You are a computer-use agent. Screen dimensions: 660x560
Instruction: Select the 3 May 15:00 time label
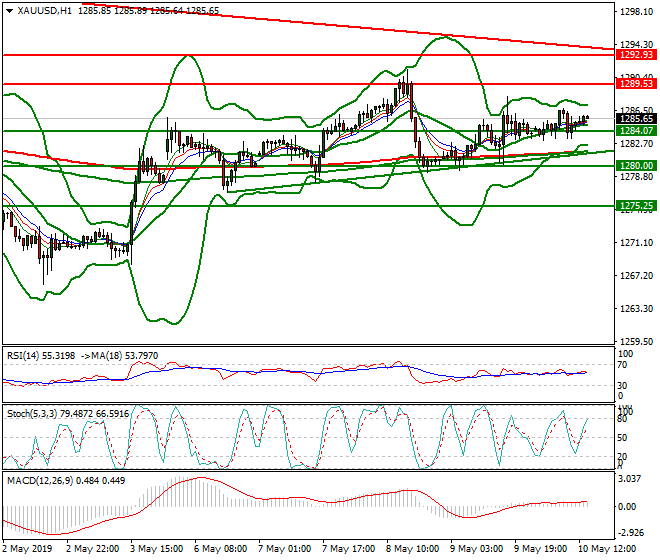click(157, 549)
